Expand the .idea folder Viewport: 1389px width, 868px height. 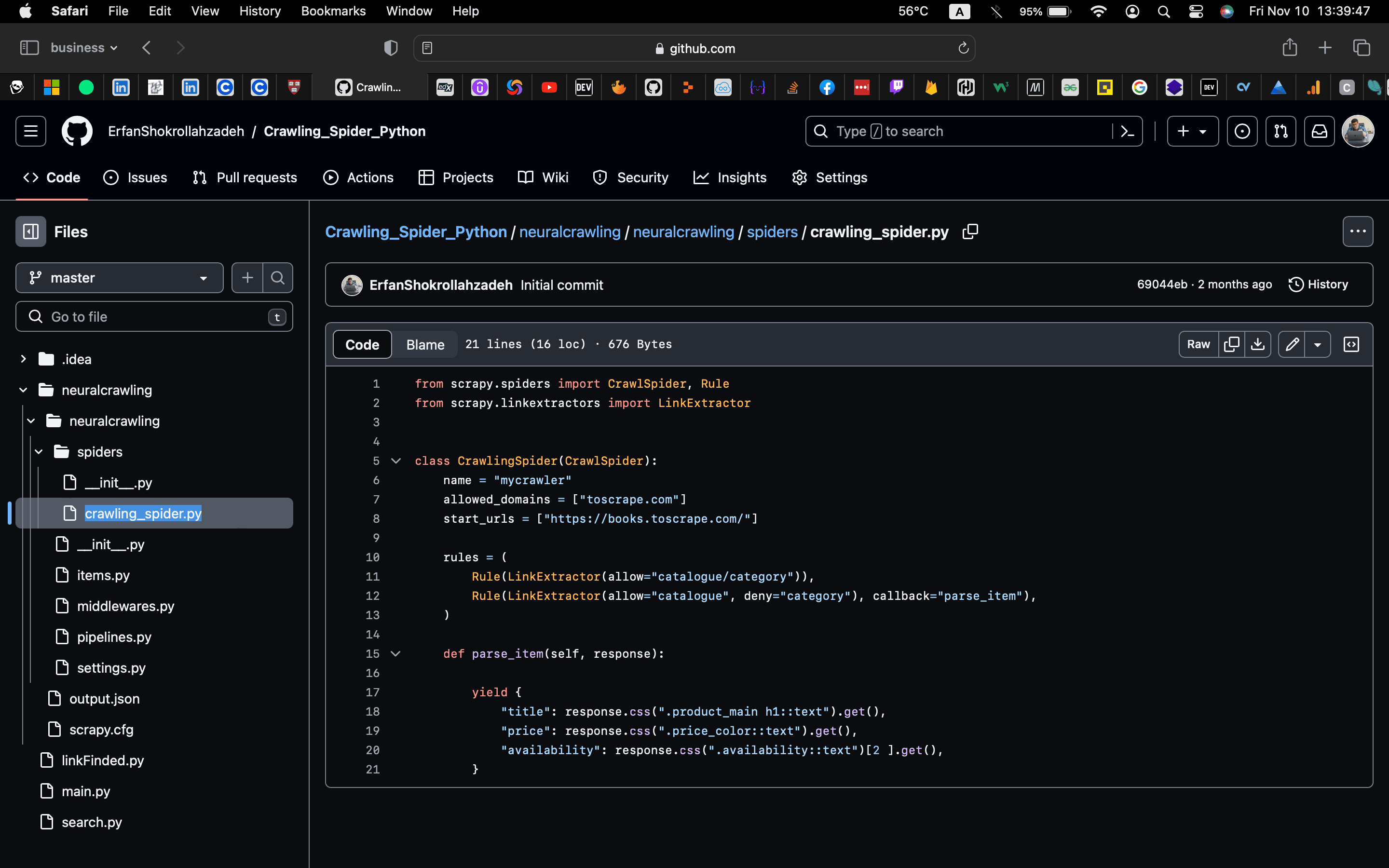pyautogui.click(x=23, y=359)
